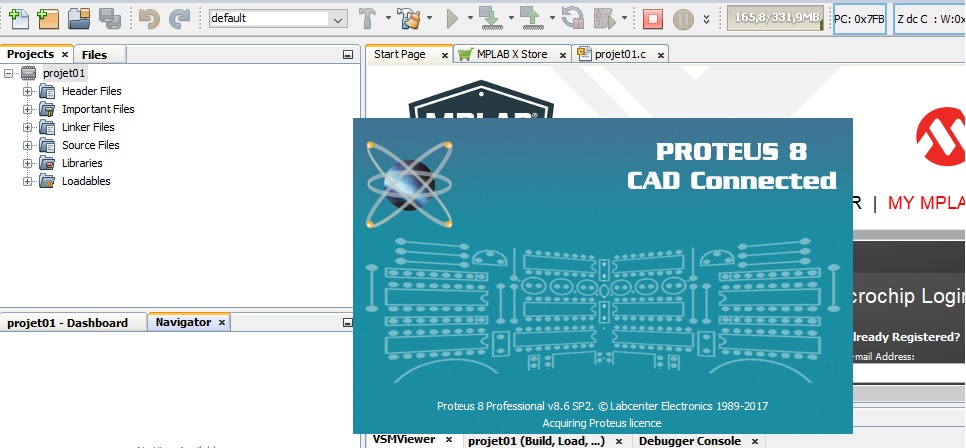Click the Build Project hammer icon
966x448 pixels.
tap(367, 18)
